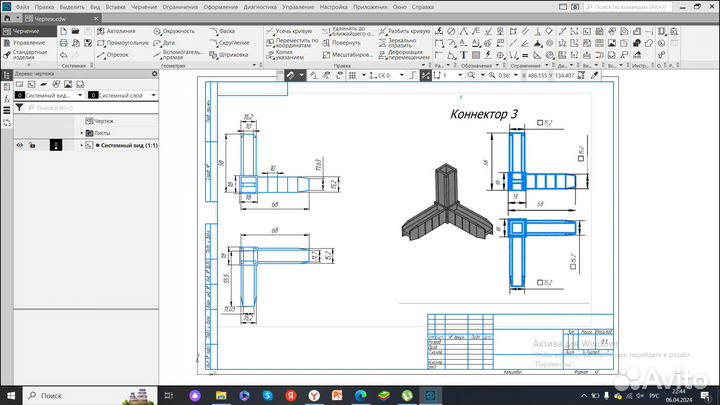This screenshot has height=405, width=720.
Task: Toggle lock icon of Системный вид
Action: click(33, 145)
